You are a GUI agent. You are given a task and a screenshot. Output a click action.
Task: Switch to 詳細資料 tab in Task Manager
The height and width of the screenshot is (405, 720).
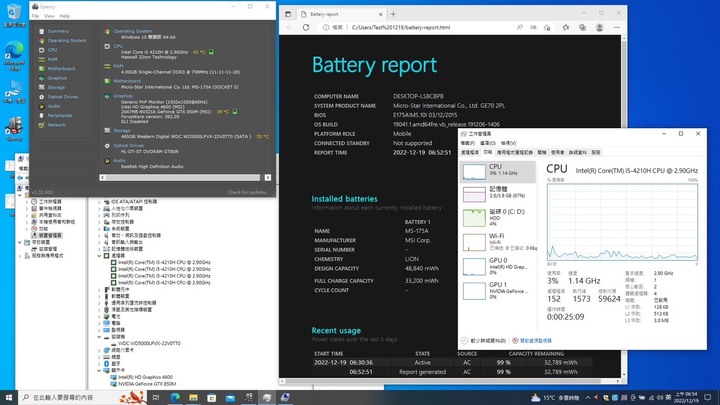[578, 152]
